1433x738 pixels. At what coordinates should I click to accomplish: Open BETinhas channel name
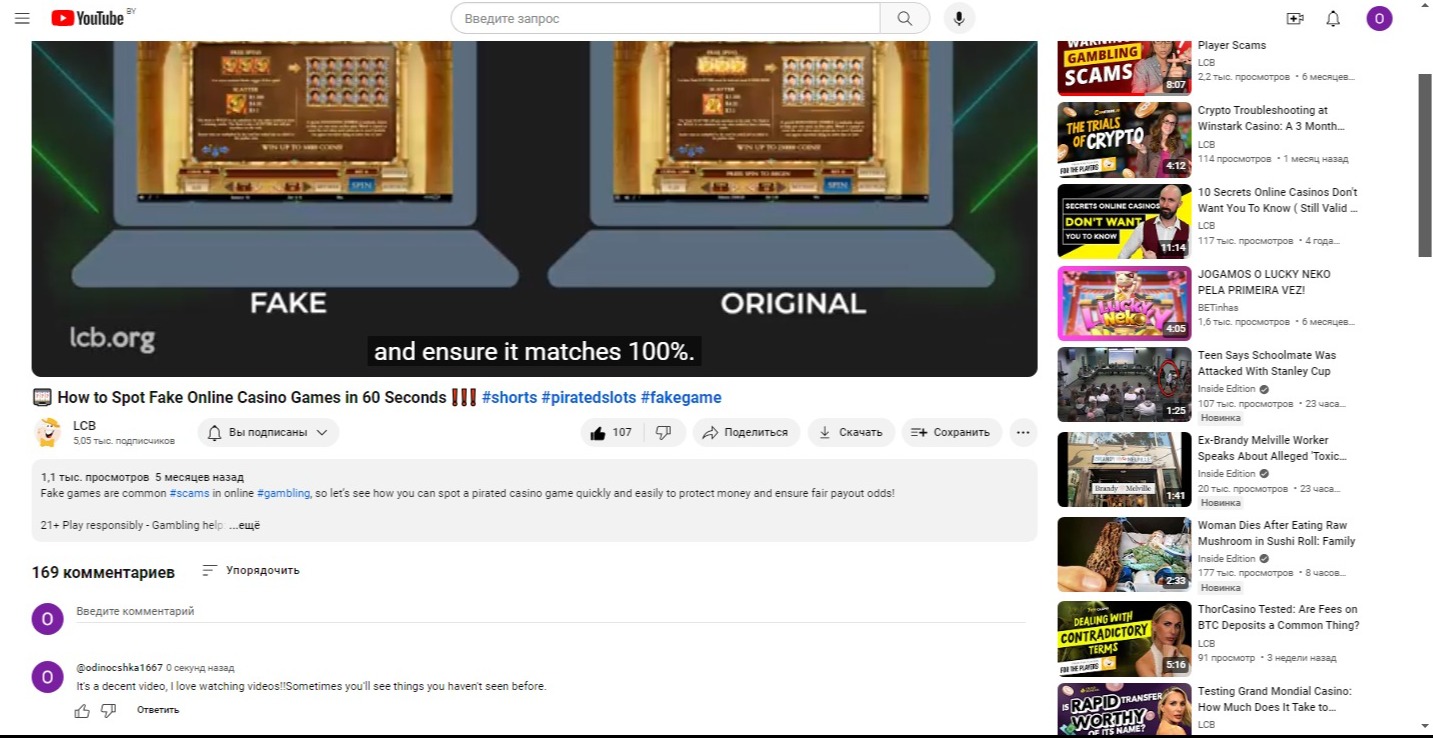1219,307
